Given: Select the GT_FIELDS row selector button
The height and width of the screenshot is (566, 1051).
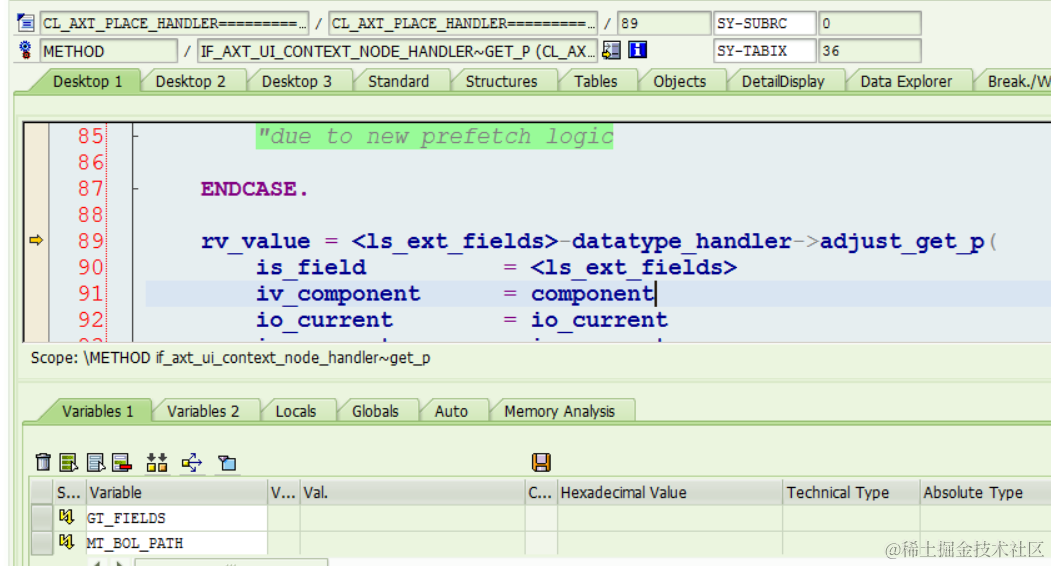Looking at the screenshot, I should point(42,518).
